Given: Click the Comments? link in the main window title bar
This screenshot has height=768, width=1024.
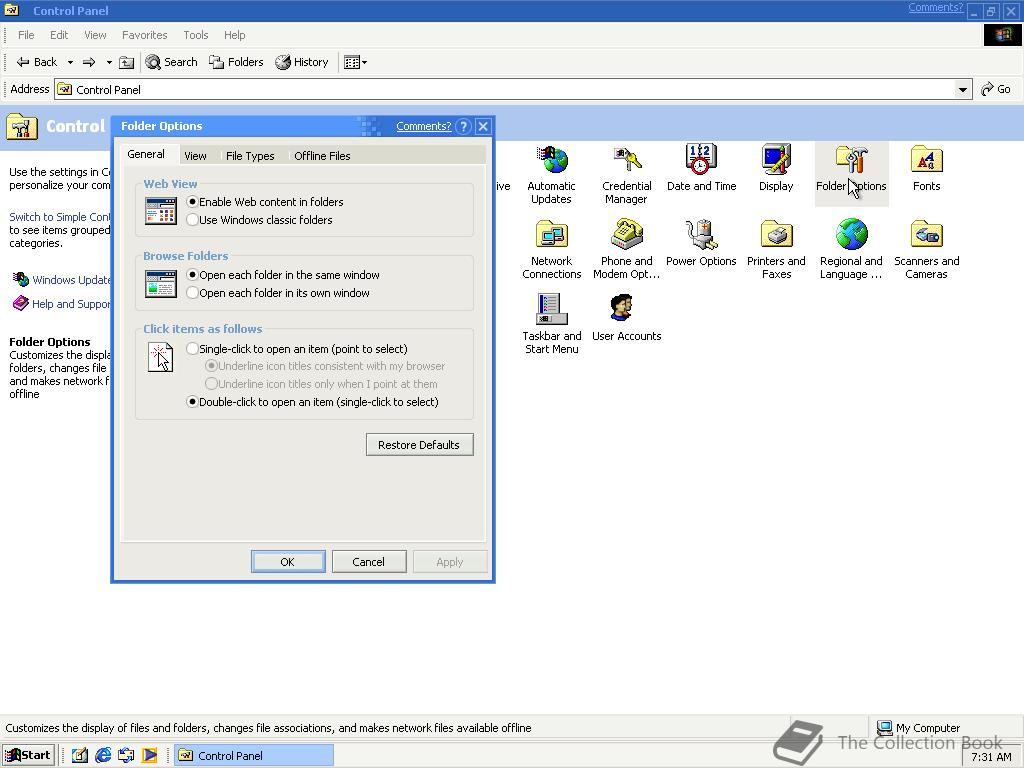Looking at the screenshot, I should pyautogui.click(x=935, y=8).
